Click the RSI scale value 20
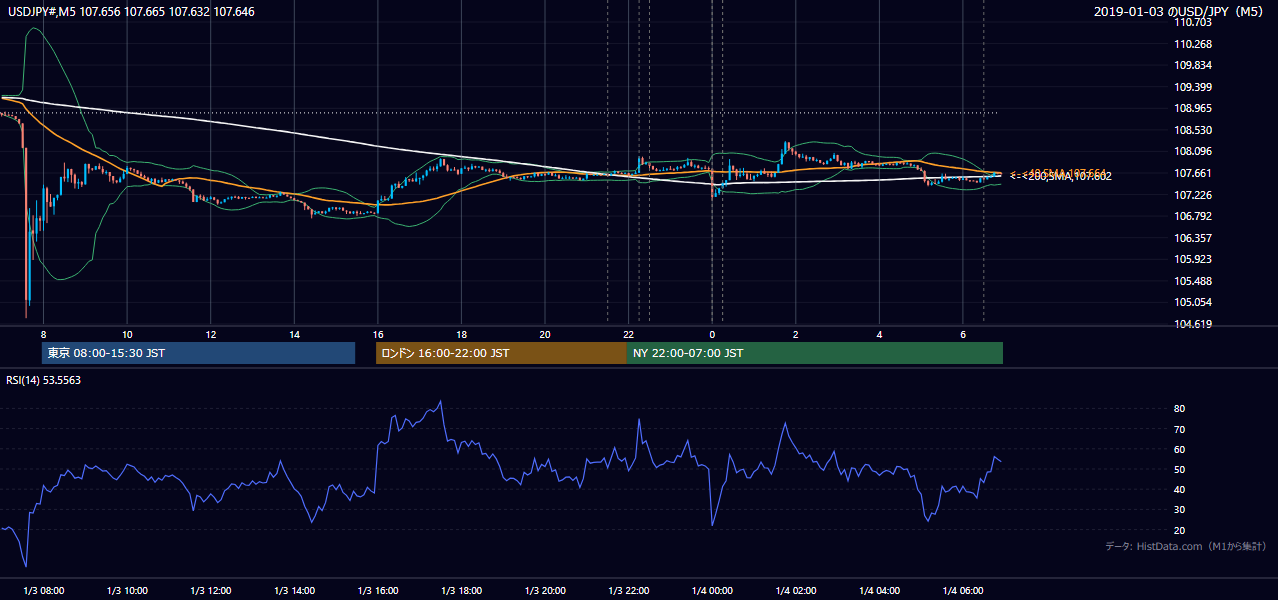This screenshot has height=600, width=1278. [x=1179, y=530]
